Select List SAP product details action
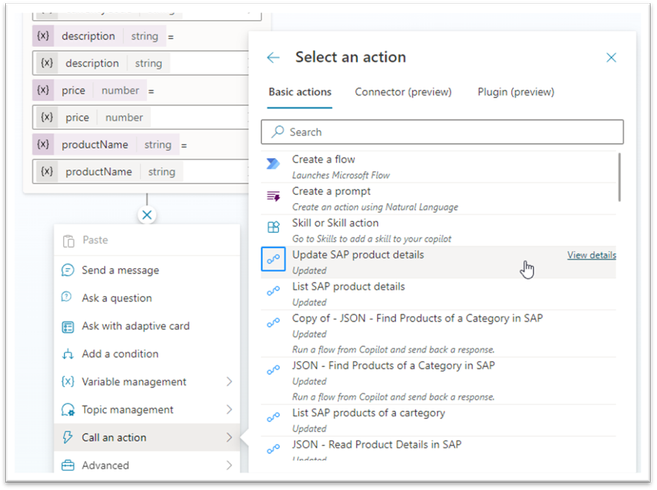Screen dimensions: 657x490 point(348,287)
